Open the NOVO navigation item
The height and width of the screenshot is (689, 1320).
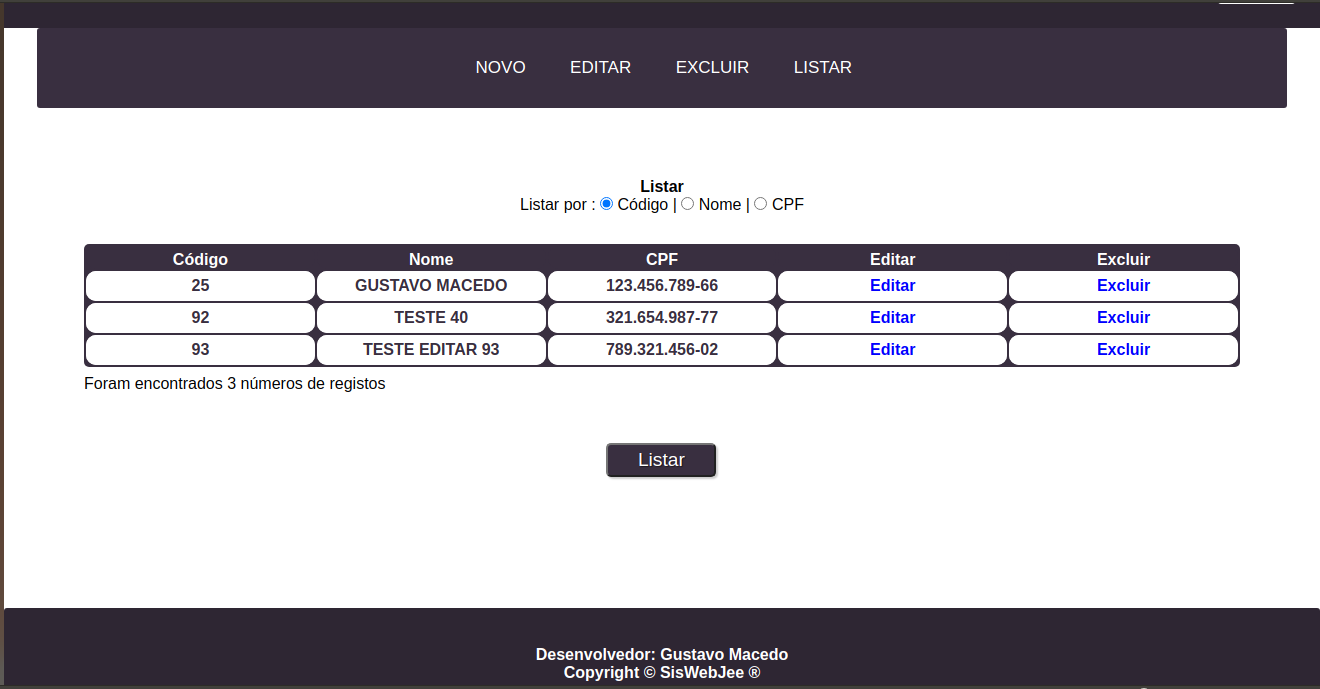pyautogui.click(x=500, y=67)
